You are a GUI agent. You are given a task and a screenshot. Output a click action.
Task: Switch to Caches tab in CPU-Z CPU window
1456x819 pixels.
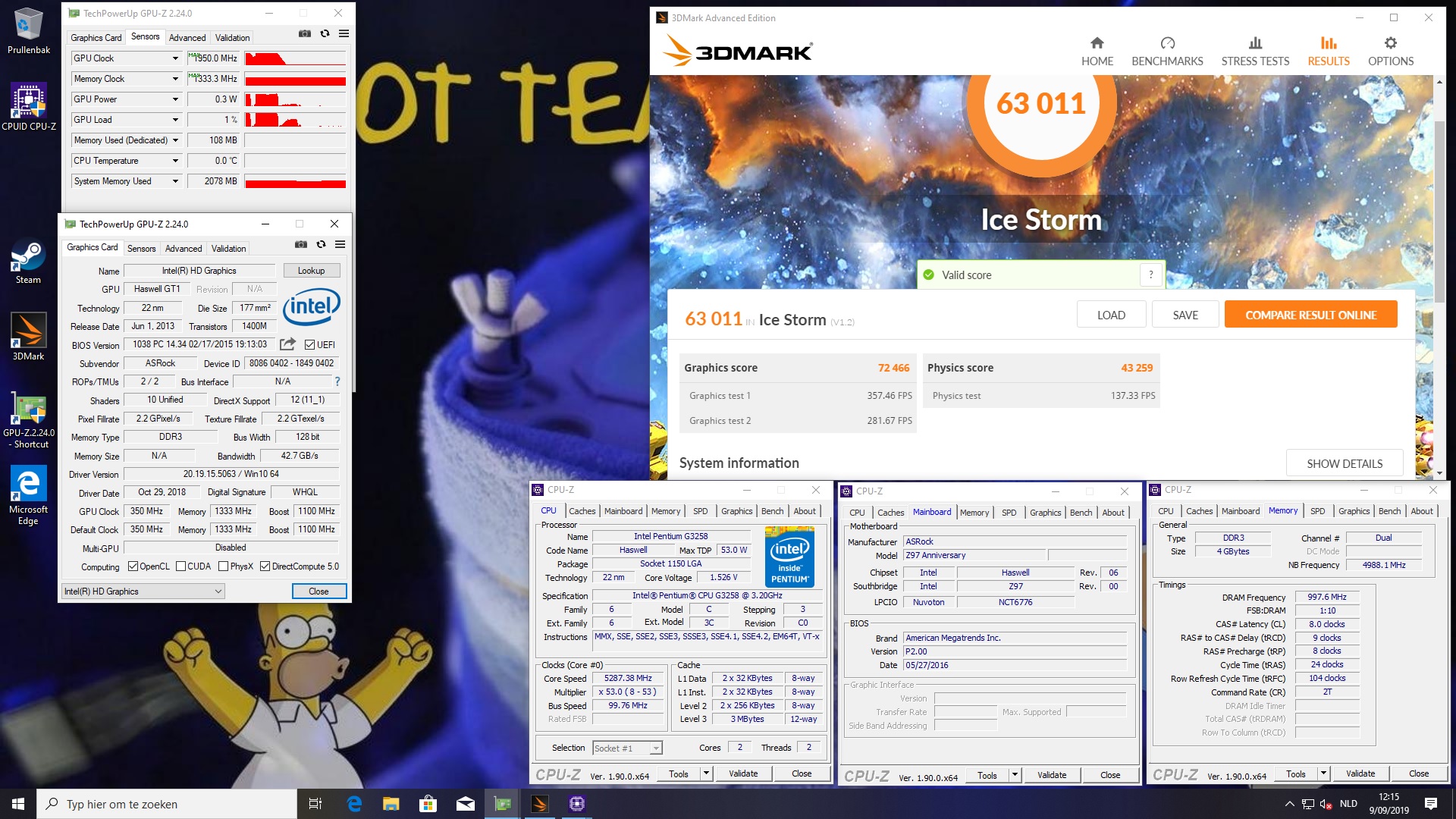coord(582,511)
